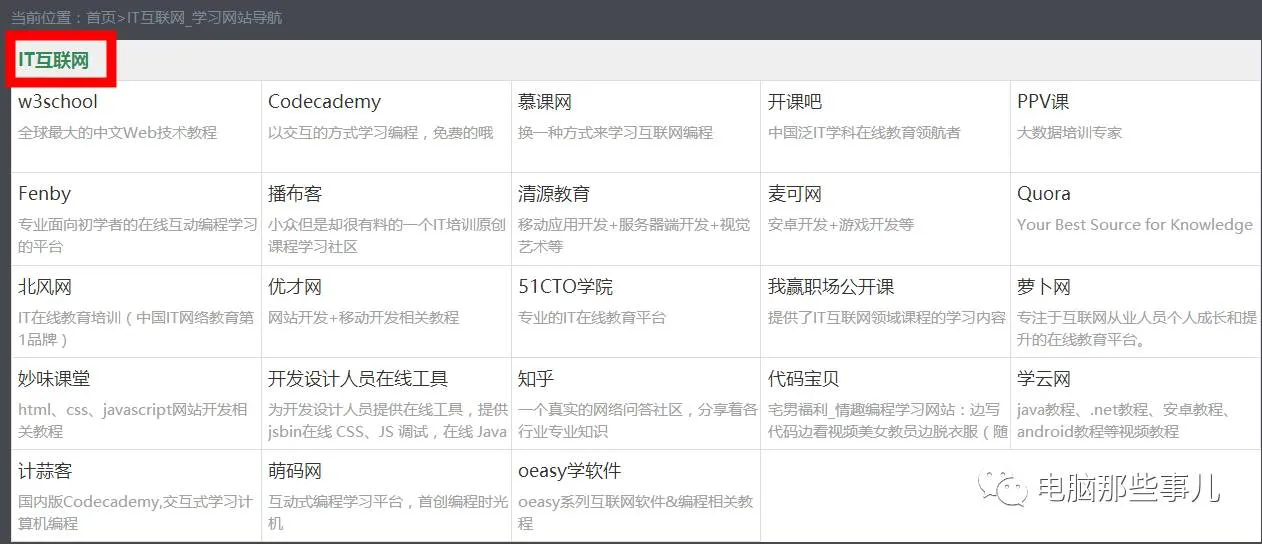1262x544 pixels.
Task: Open the Codecademy site link
Action: [x=324, y=101]
